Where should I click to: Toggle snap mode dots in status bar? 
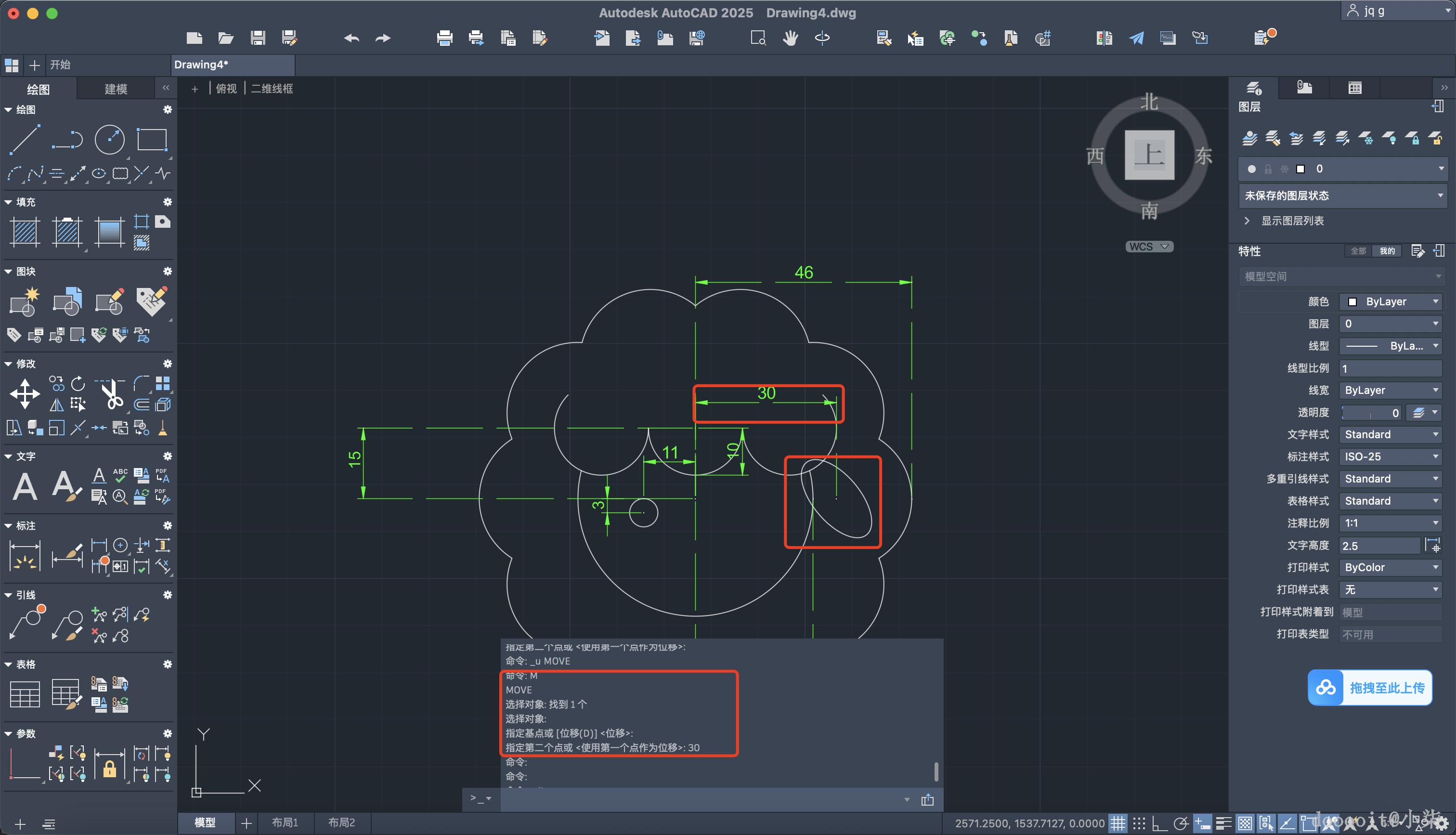[x=1139, y=823]
